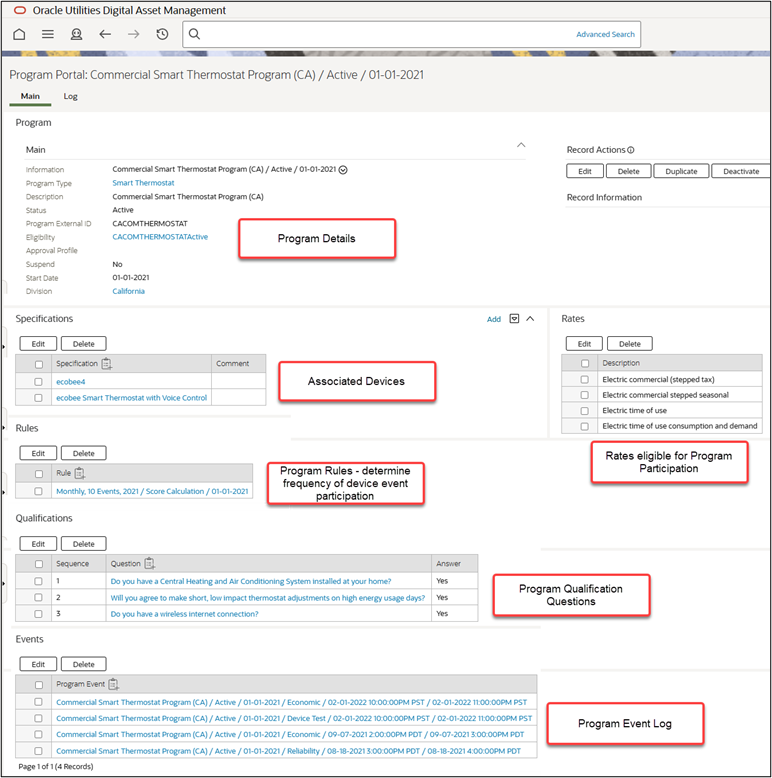772x778 pixels.
Task: Click clipboard icon beside Specification column header
Action: [x=108, y=364]
